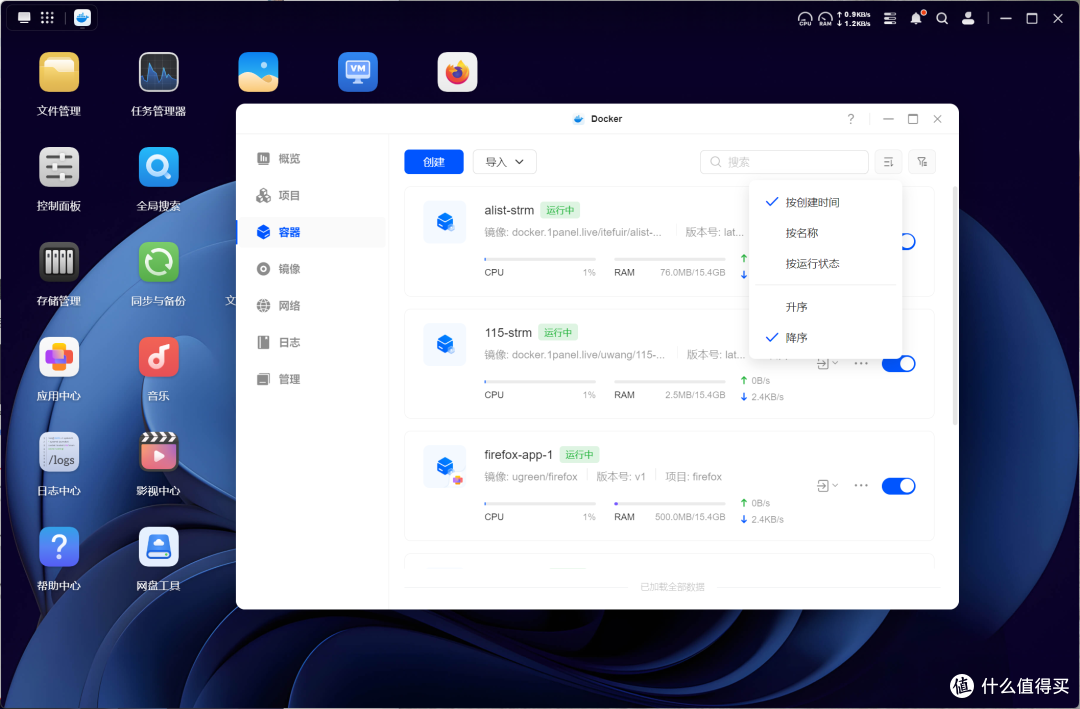Go to 镜像 in Docker sidebar
1080x709 pixels.
click(x=311, y=269)
